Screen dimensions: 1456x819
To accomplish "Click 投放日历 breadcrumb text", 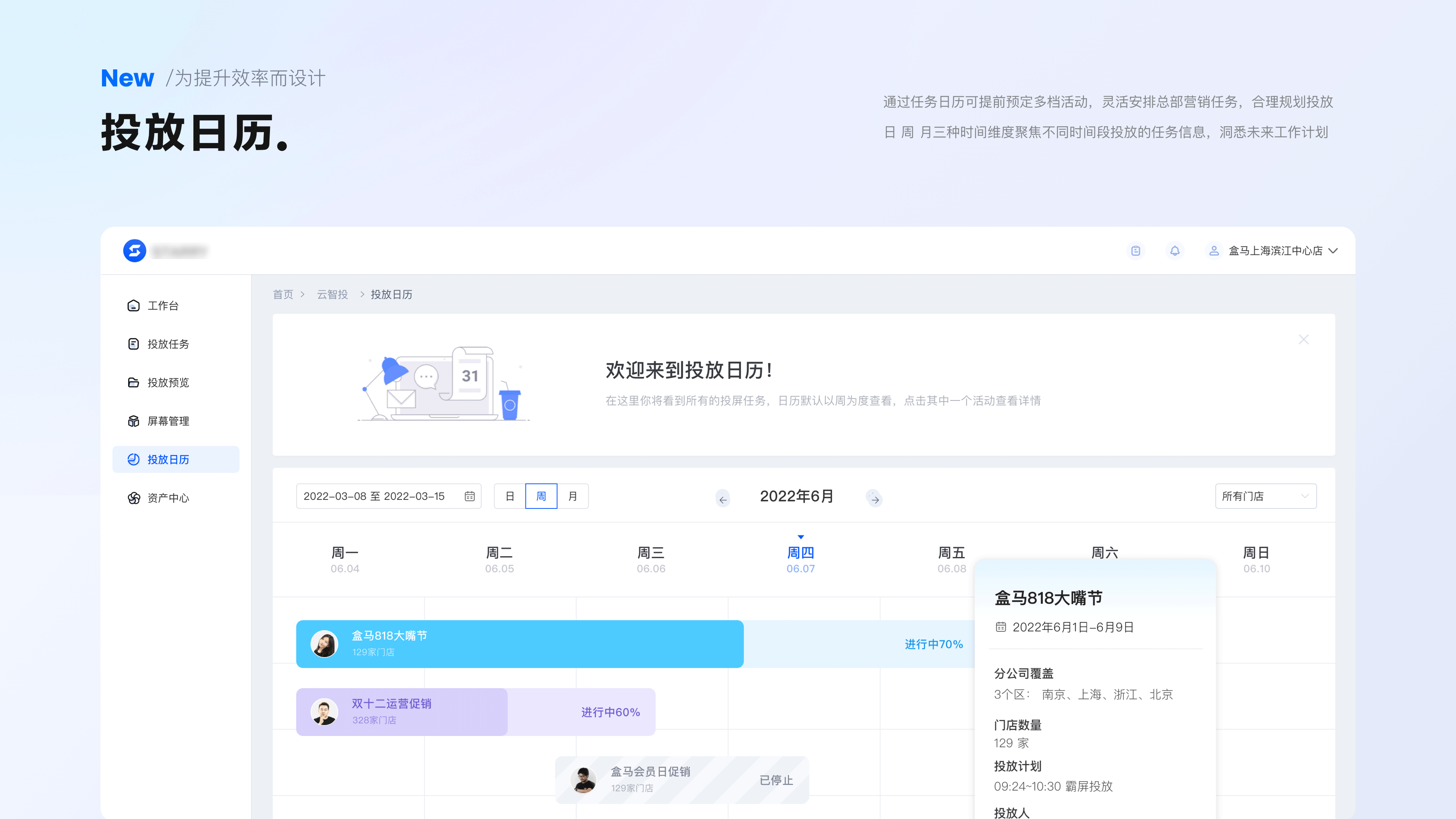I will tap(391, 295).
